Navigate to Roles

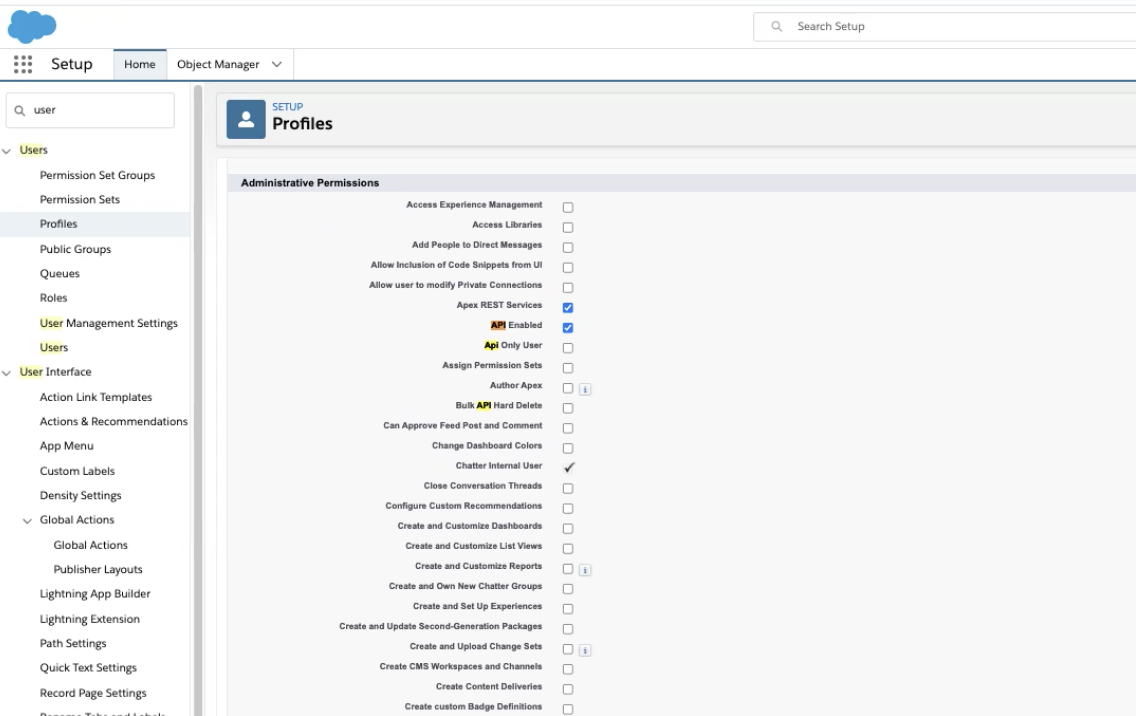(54, 298)
